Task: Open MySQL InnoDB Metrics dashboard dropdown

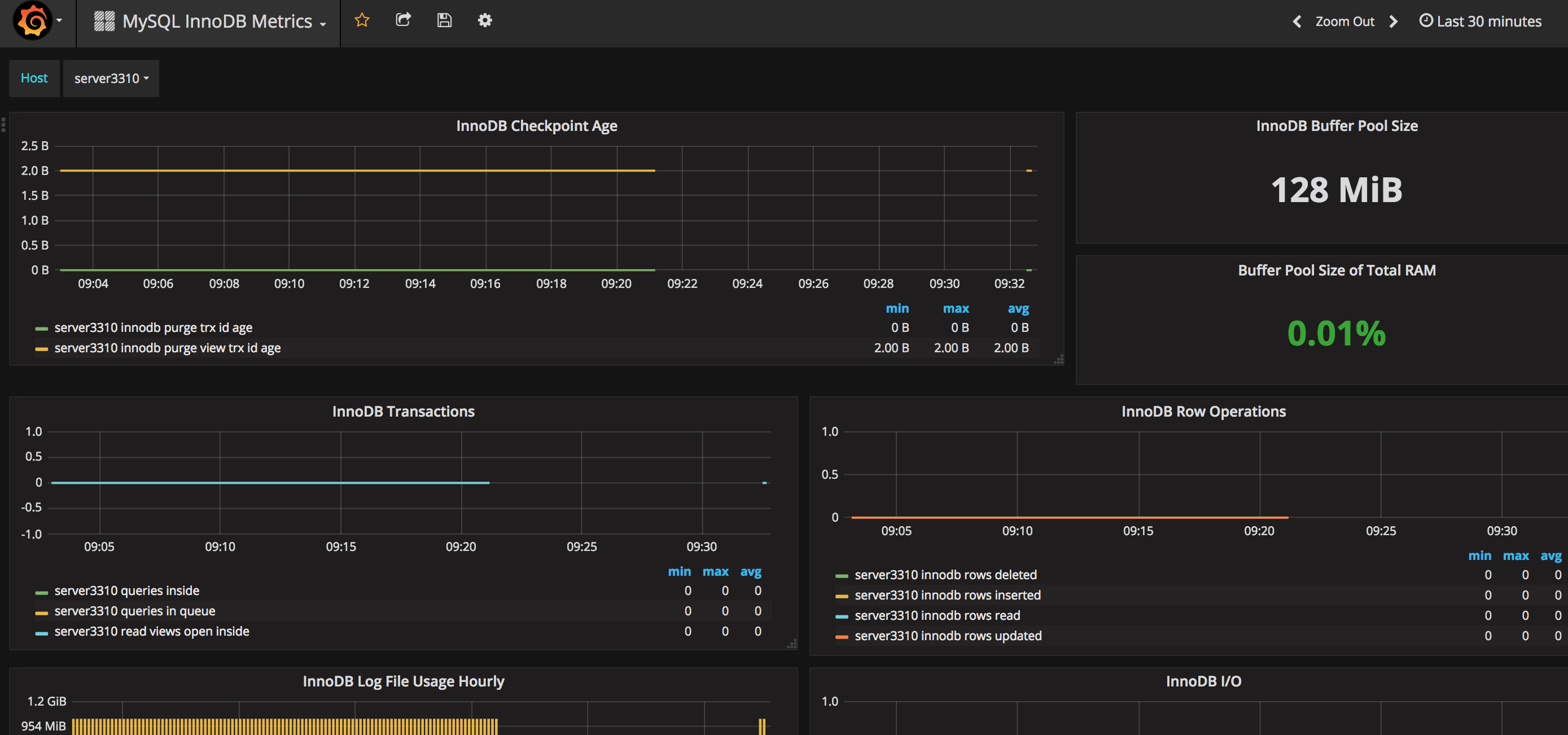Action: [x=210, y=21]
